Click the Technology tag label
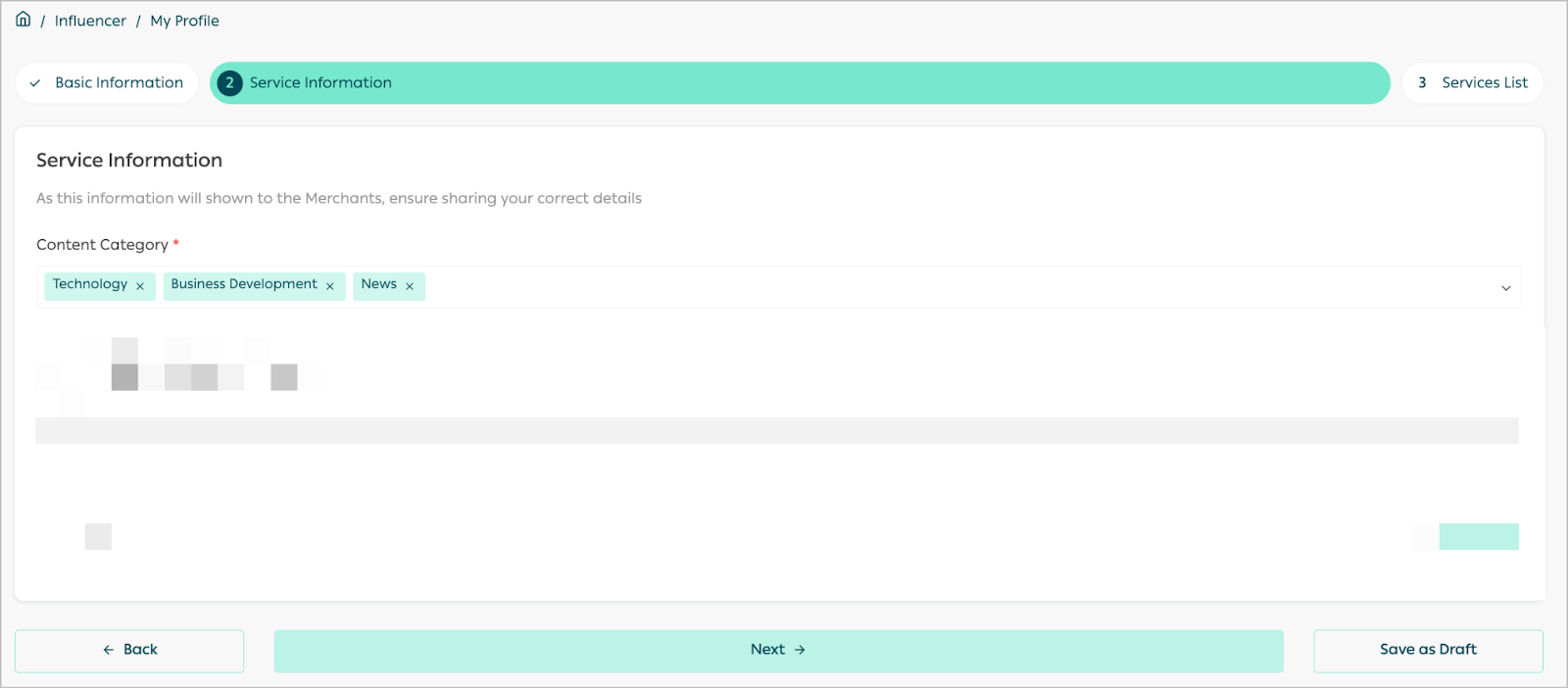This screenshot has height=688, width=1568. (90, 284)
